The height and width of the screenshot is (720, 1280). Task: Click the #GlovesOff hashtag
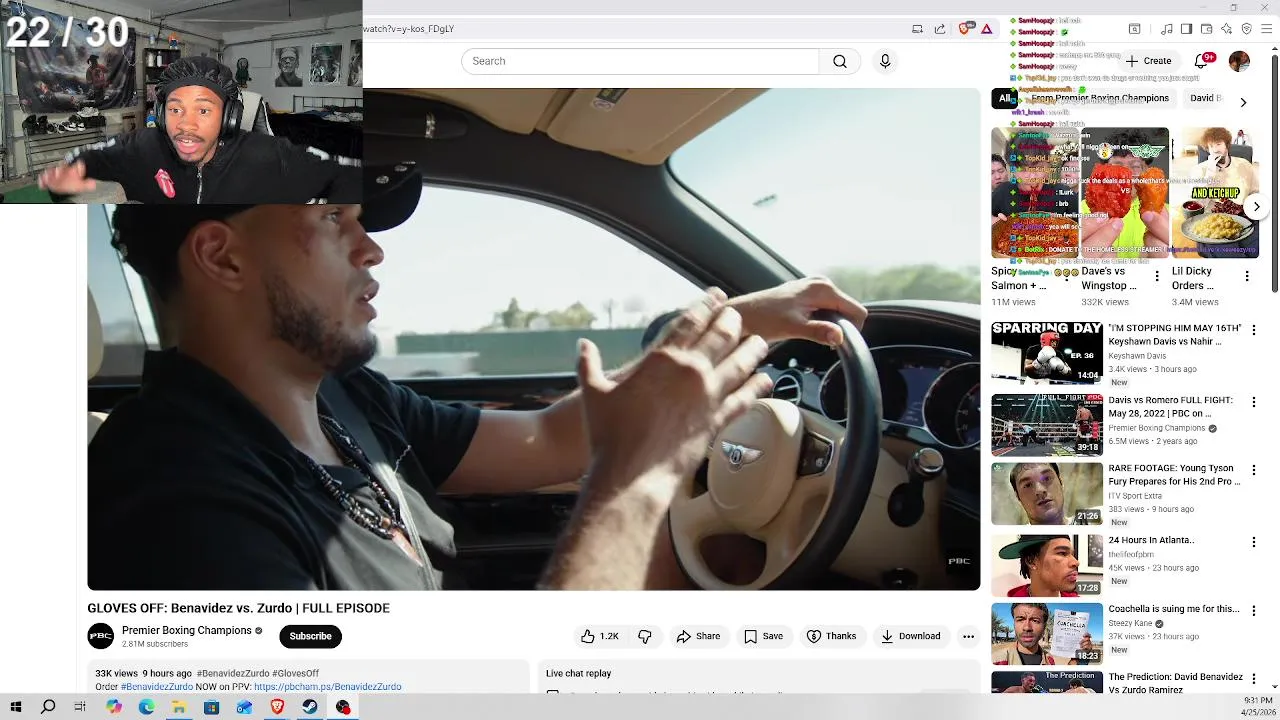pos(295,674)
